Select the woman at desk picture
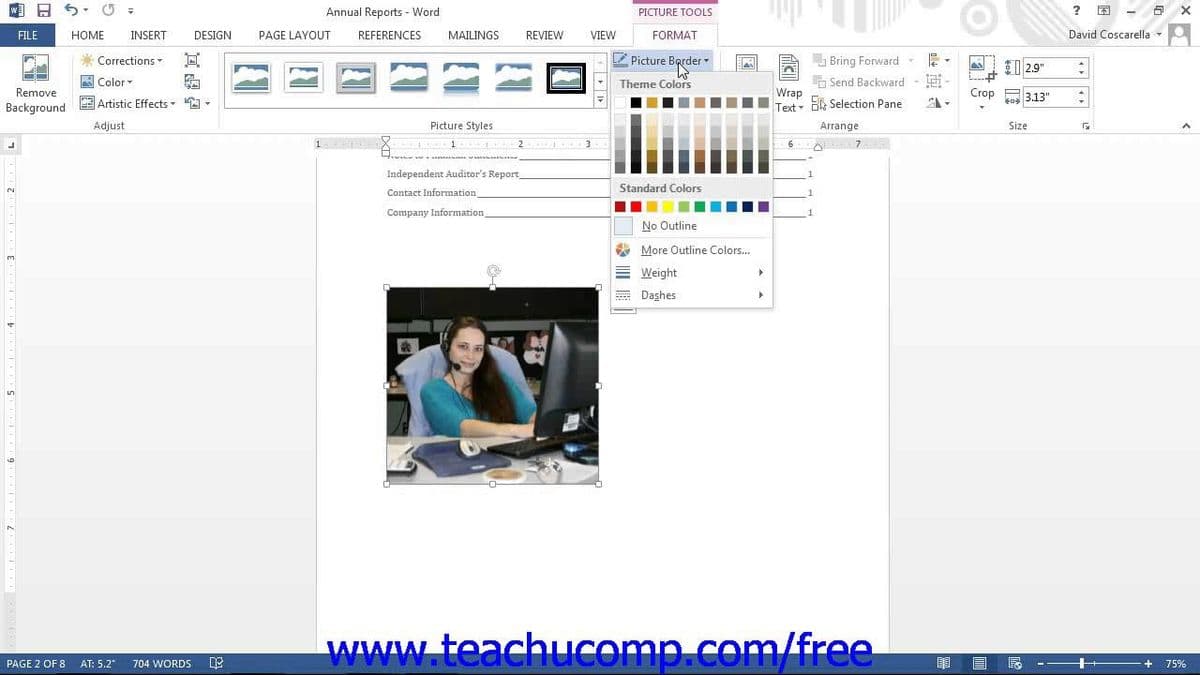 tap(493, 385)
